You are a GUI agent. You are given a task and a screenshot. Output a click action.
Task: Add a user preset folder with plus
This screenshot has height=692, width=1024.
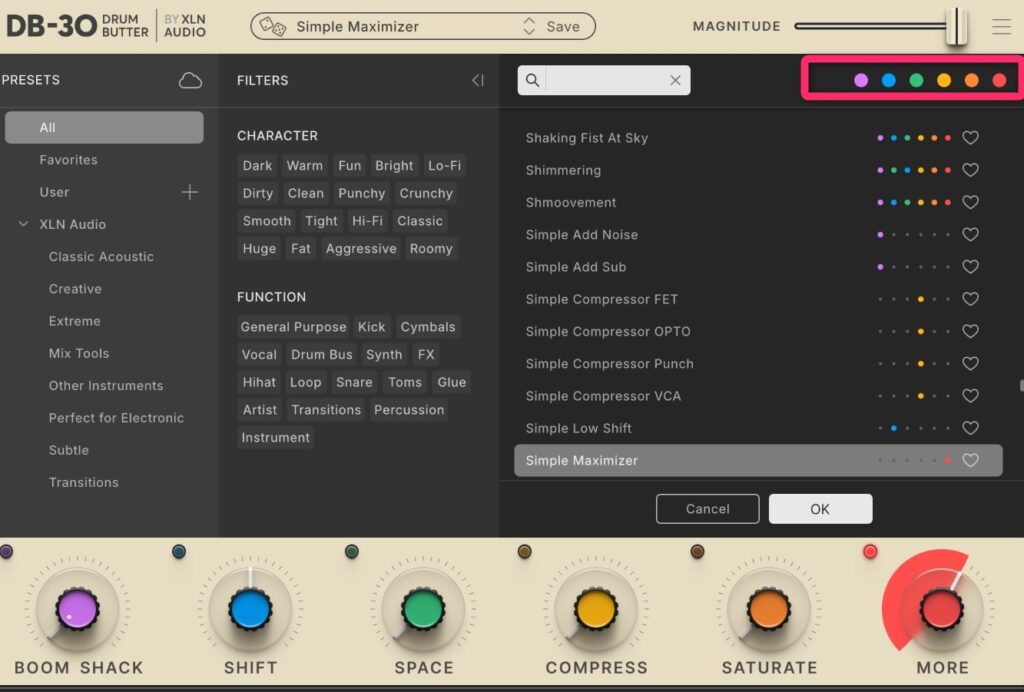(190, 192)
